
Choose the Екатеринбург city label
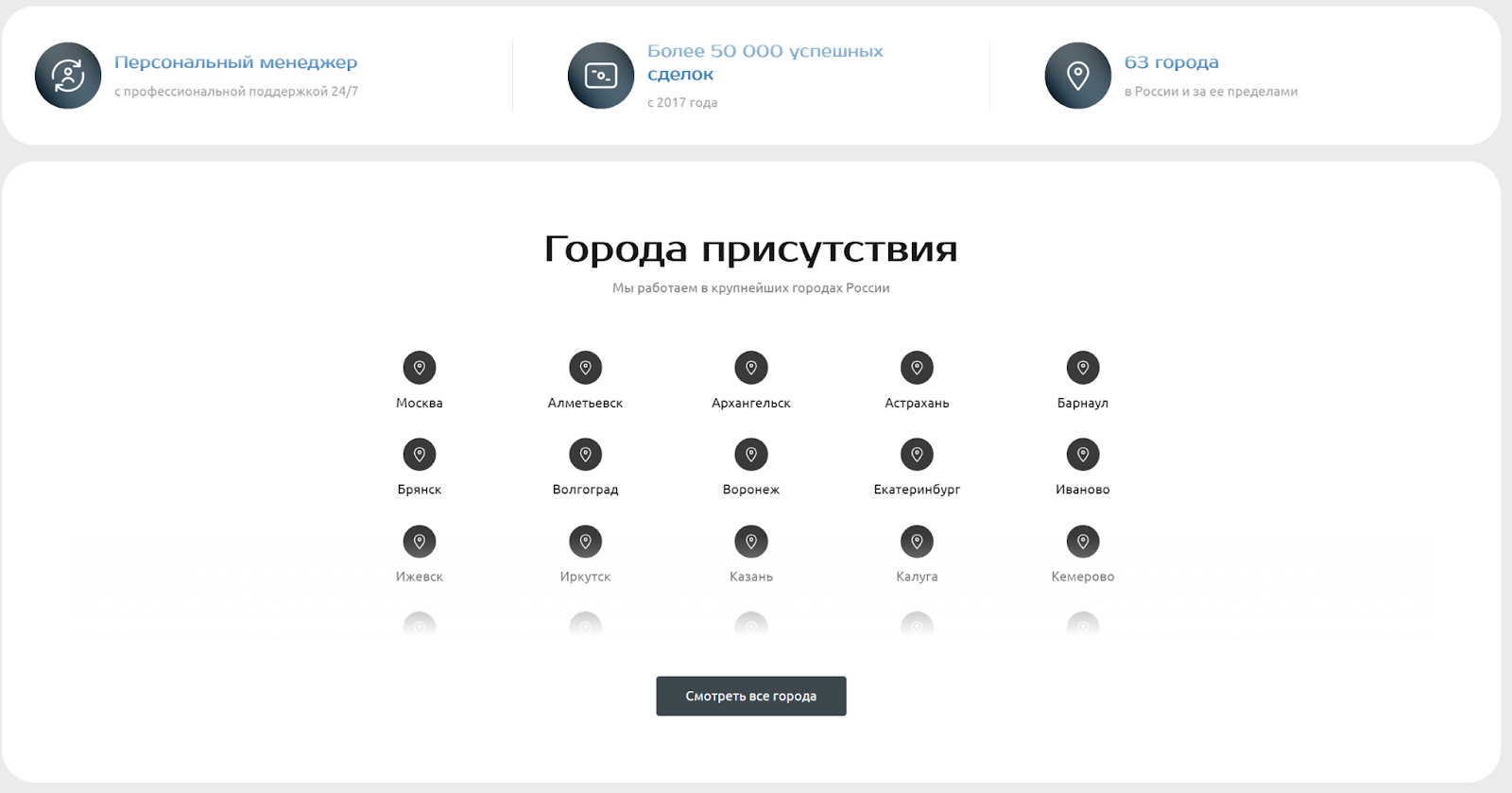tap(918, 490)
